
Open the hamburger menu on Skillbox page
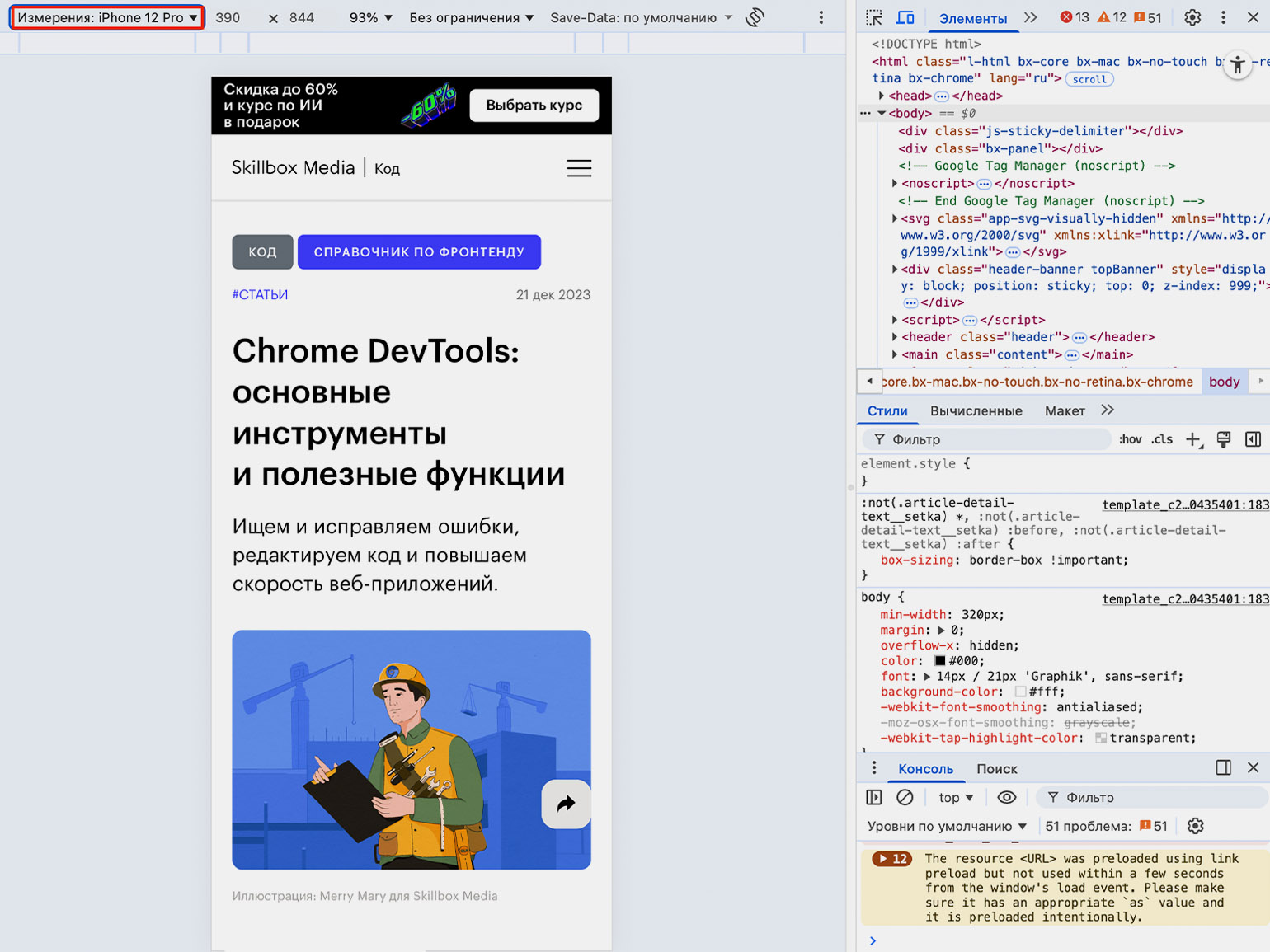pos(579,168)
